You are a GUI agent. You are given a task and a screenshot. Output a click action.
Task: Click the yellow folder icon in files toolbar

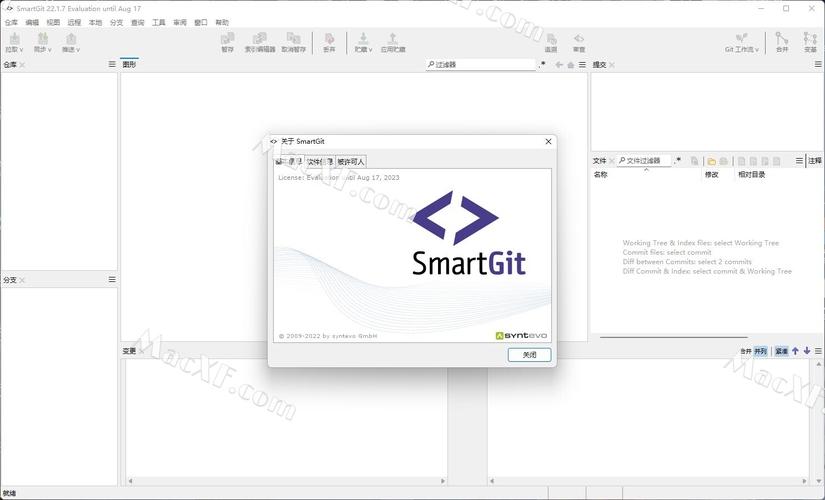[x=711, y=161]
